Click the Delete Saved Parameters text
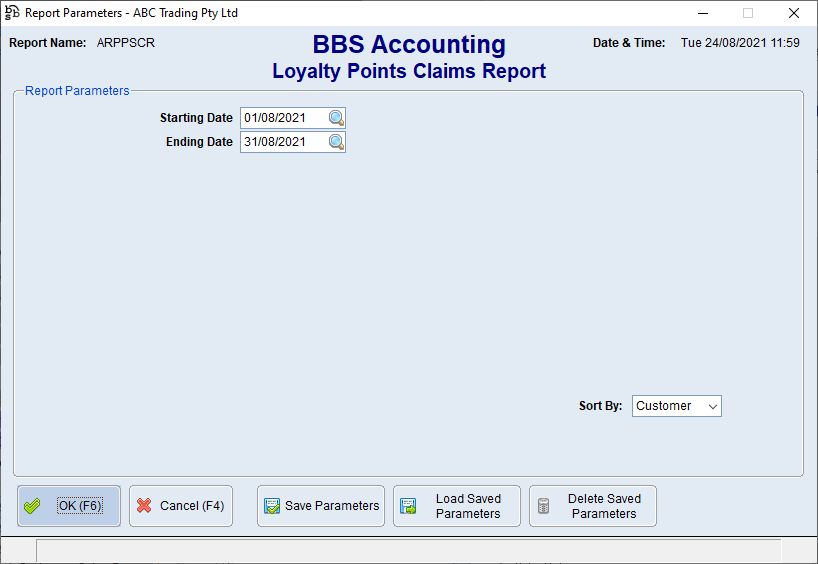818x564 pixels. (x=604, y=506)
